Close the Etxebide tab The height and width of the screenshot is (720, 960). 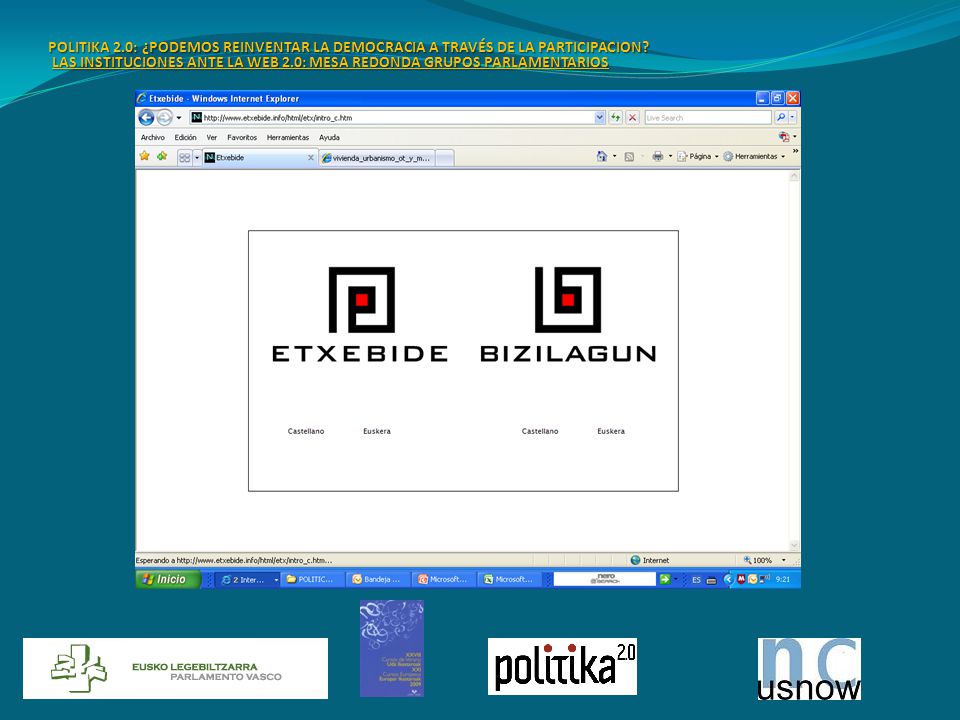310,157
